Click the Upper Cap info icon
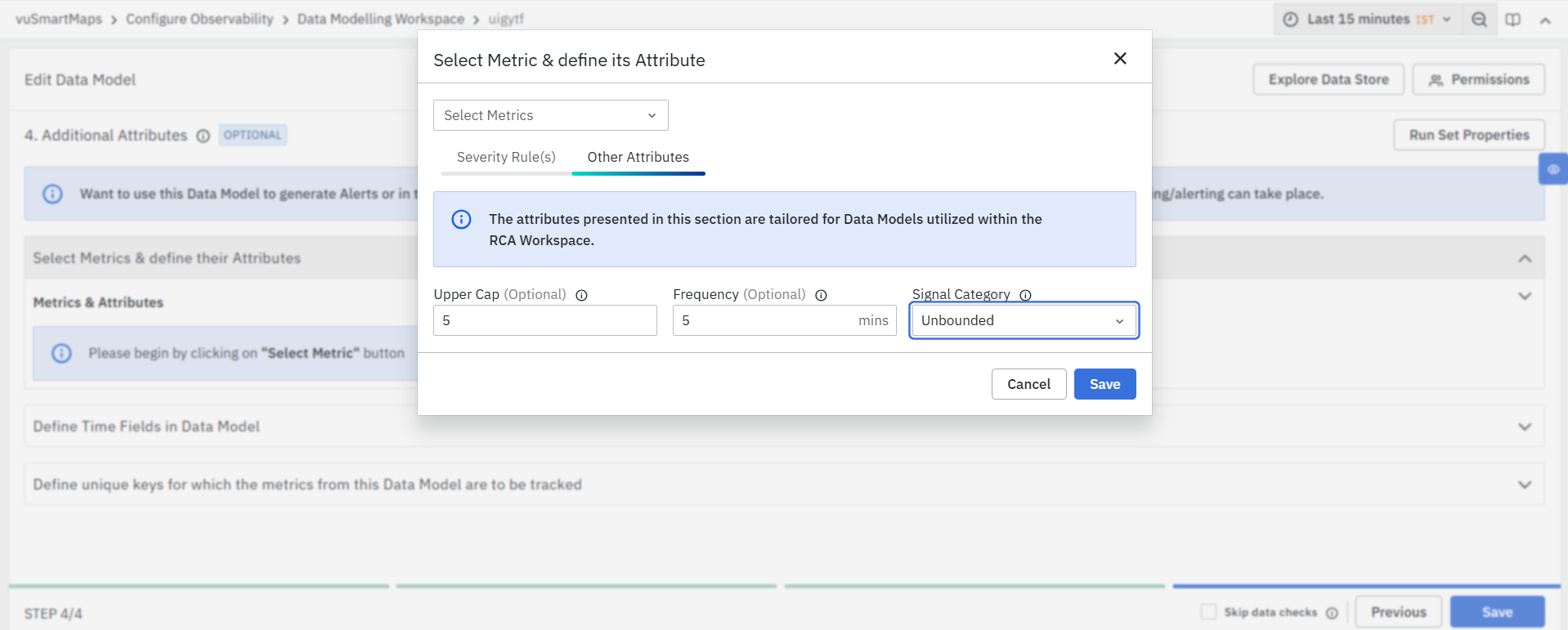 [x=581, y=295]
